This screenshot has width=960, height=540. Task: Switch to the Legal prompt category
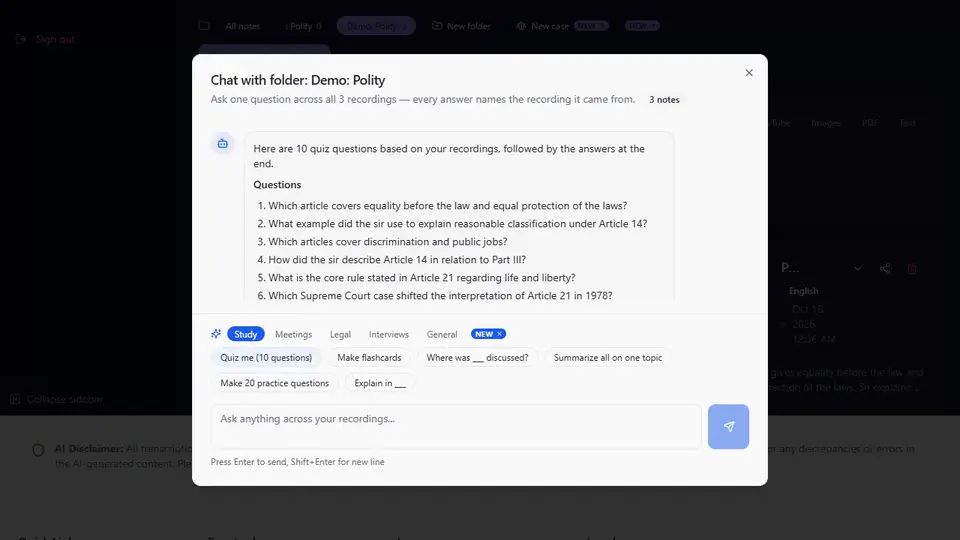pyautogui.click(x=340, y=334)
